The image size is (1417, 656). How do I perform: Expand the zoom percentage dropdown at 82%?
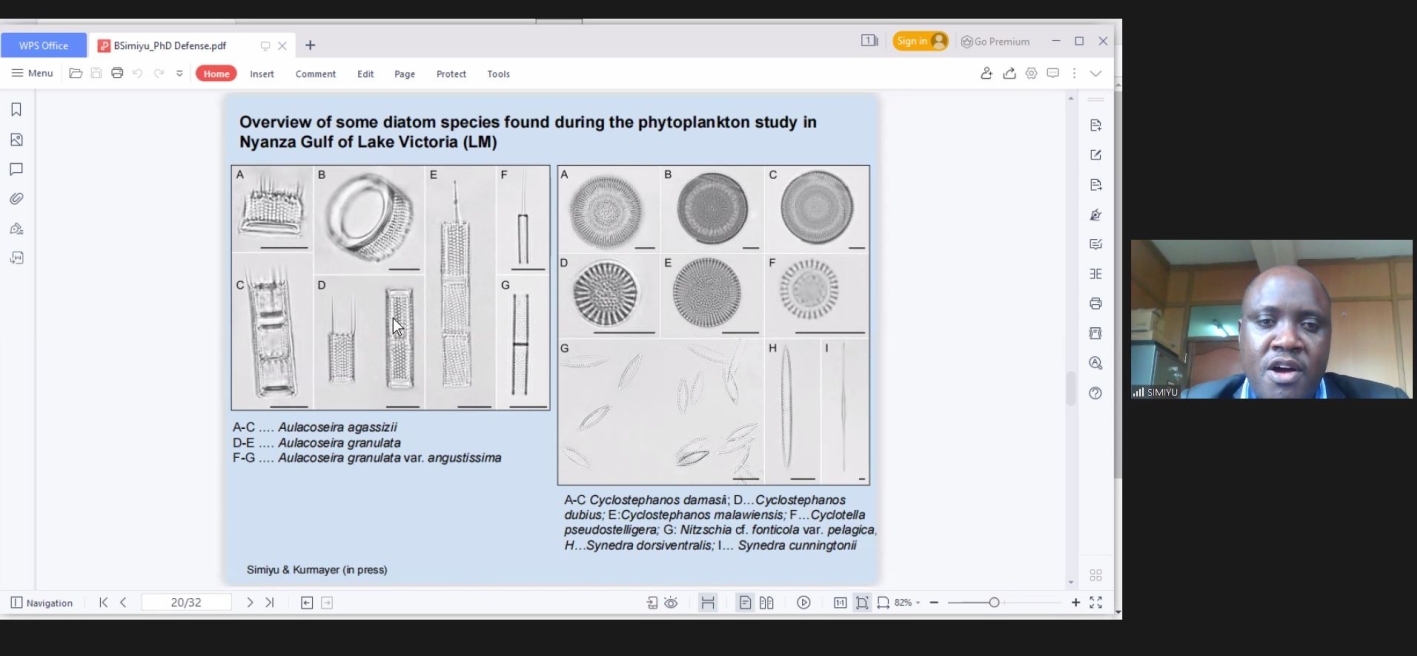tap(917, 603)
